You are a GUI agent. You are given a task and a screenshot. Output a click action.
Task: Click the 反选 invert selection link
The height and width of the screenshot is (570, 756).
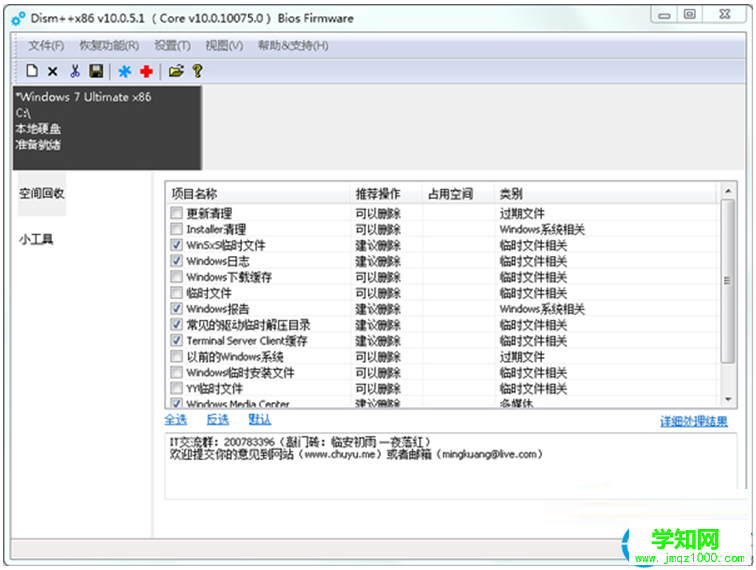tap(218, 420)
